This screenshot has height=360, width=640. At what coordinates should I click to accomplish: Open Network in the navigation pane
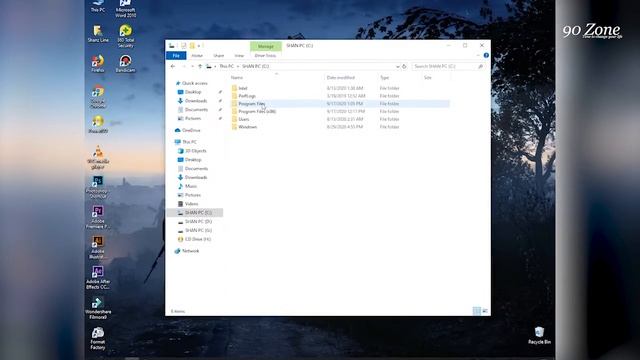click(190, 251)
